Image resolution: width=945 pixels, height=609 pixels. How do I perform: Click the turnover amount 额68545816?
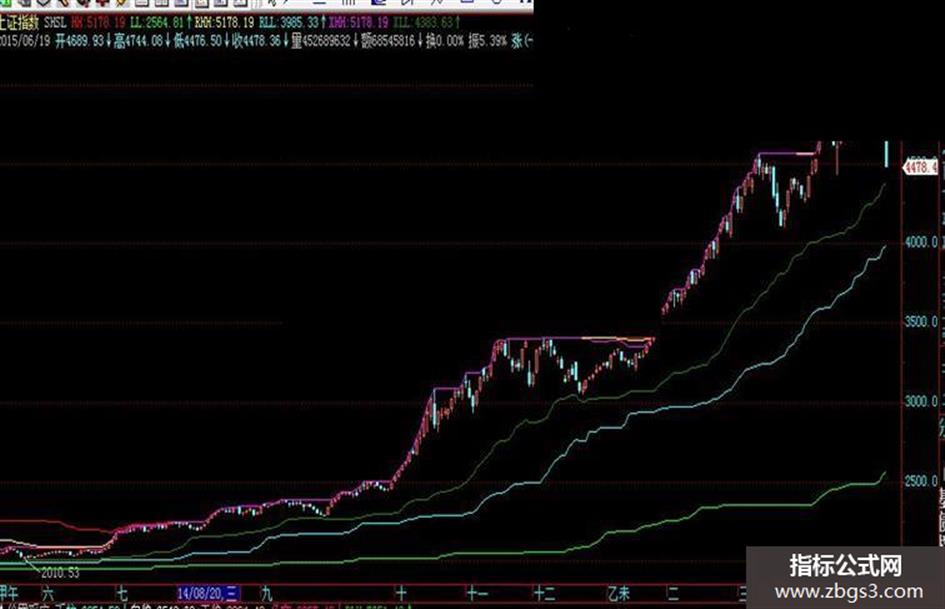[x=388, y=42]
